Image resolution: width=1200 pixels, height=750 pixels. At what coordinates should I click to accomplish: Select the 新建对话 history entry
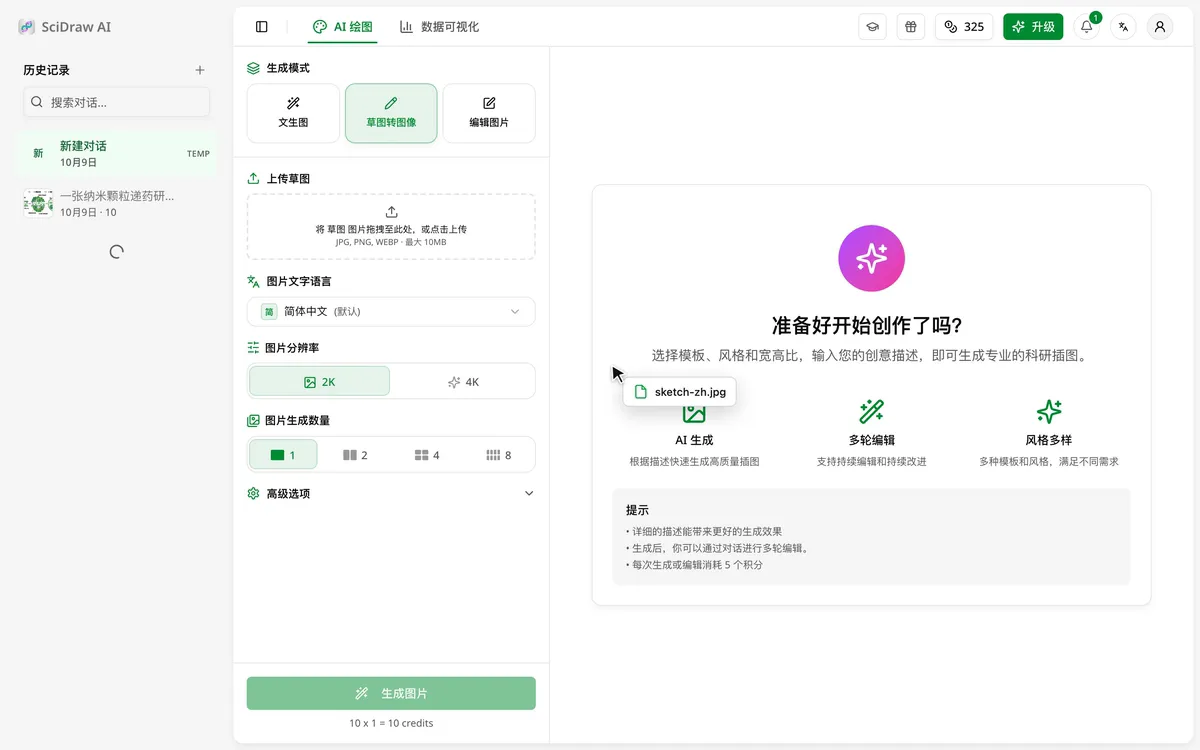(117, 153)
